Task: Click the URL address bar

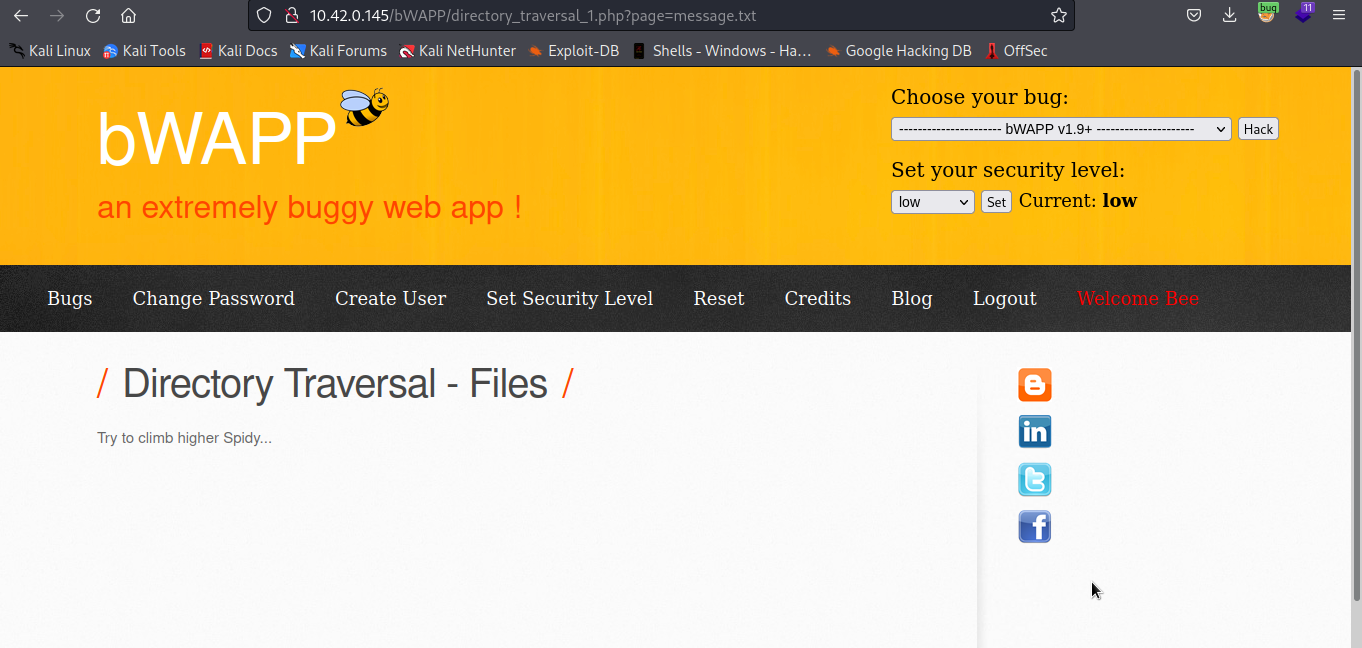Action: click(660, 16)
